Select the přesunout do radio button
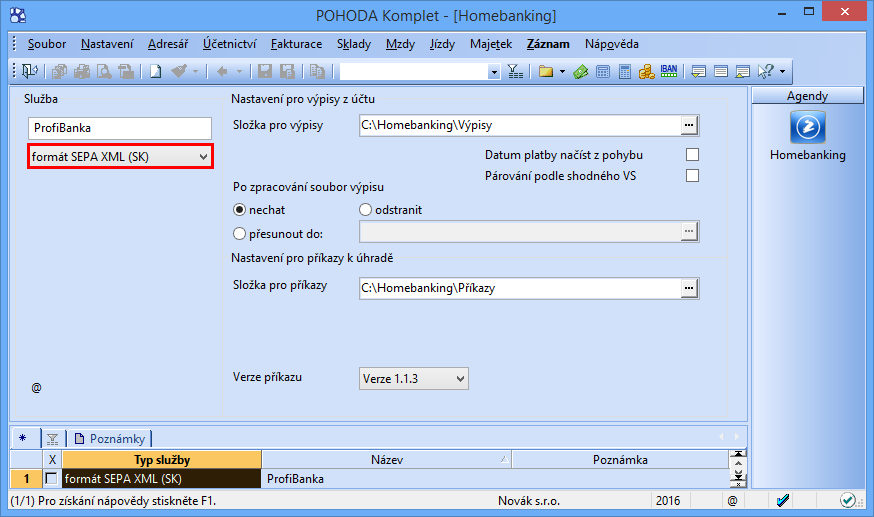The image size is (874, 517). (x=239, y=233)
